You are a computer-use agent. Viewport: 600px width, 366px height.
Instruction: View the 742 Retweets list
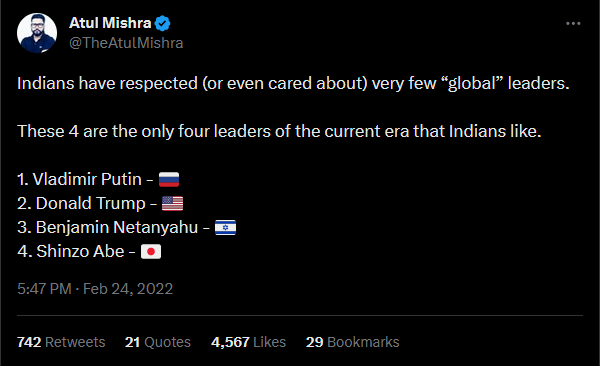point(61,342)
